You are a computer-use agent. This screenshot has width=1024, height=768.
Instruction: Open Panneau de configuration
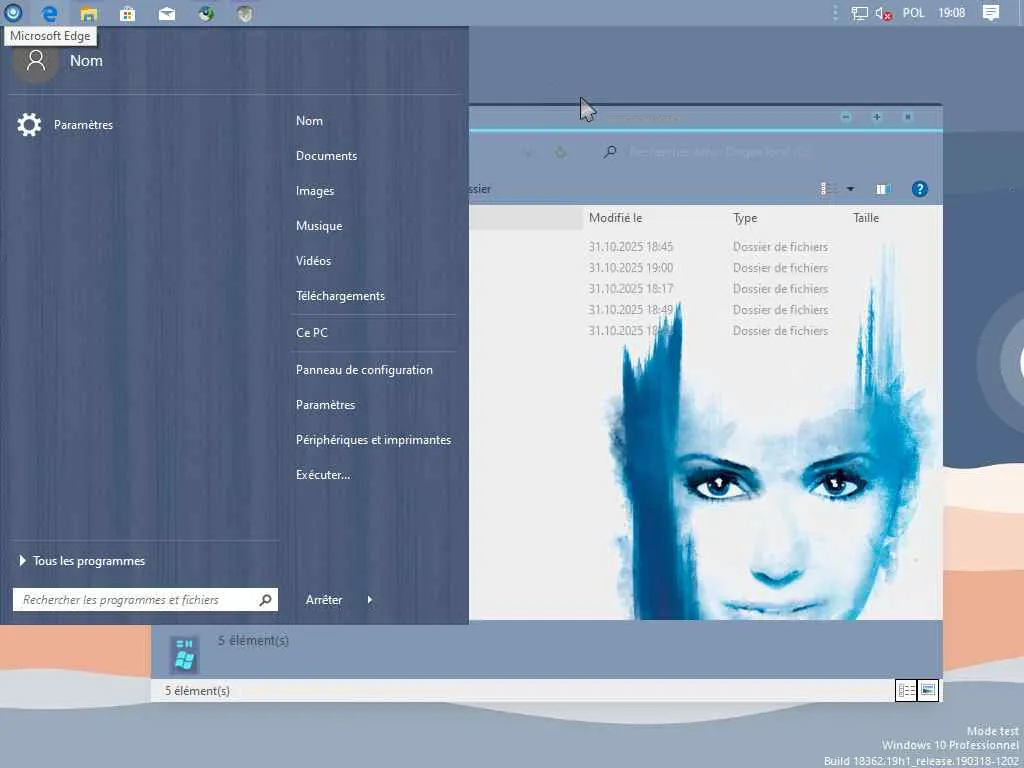coord(364,370)
